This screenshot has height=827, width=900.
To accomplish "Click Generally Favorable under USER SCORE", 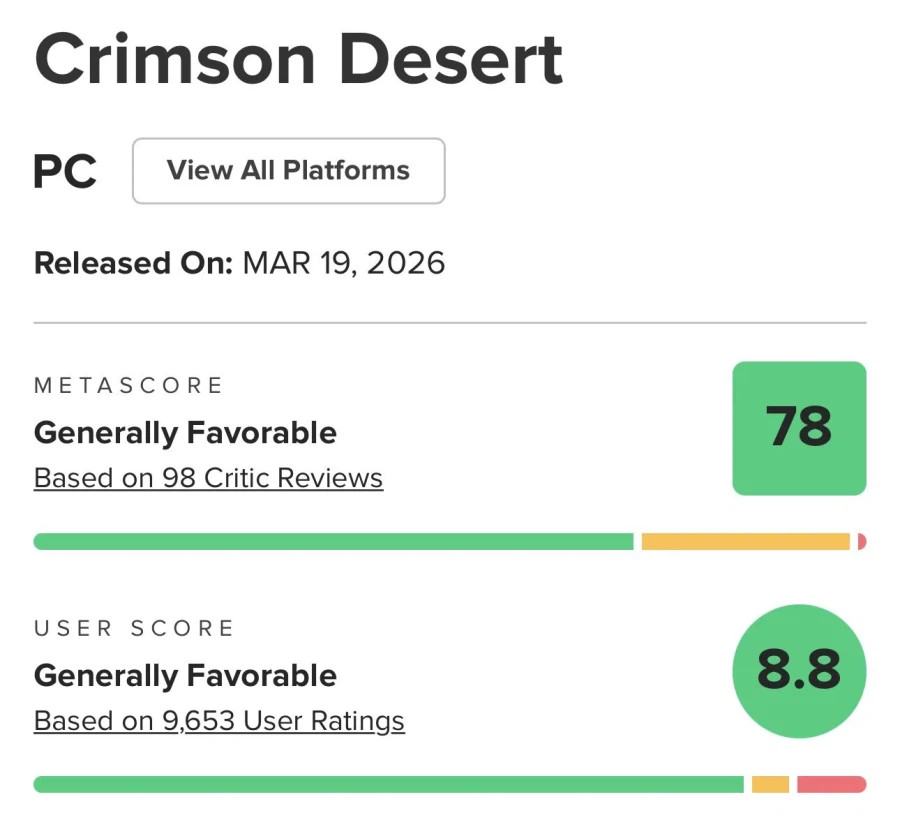I will 185,676.
